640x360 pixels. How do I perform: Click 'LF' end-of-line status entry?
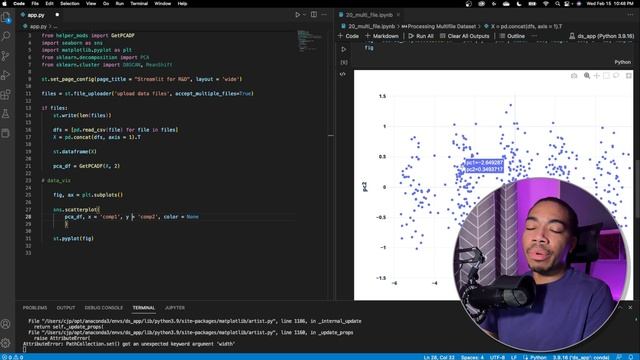pyautogui.click(x=514, y=357)
